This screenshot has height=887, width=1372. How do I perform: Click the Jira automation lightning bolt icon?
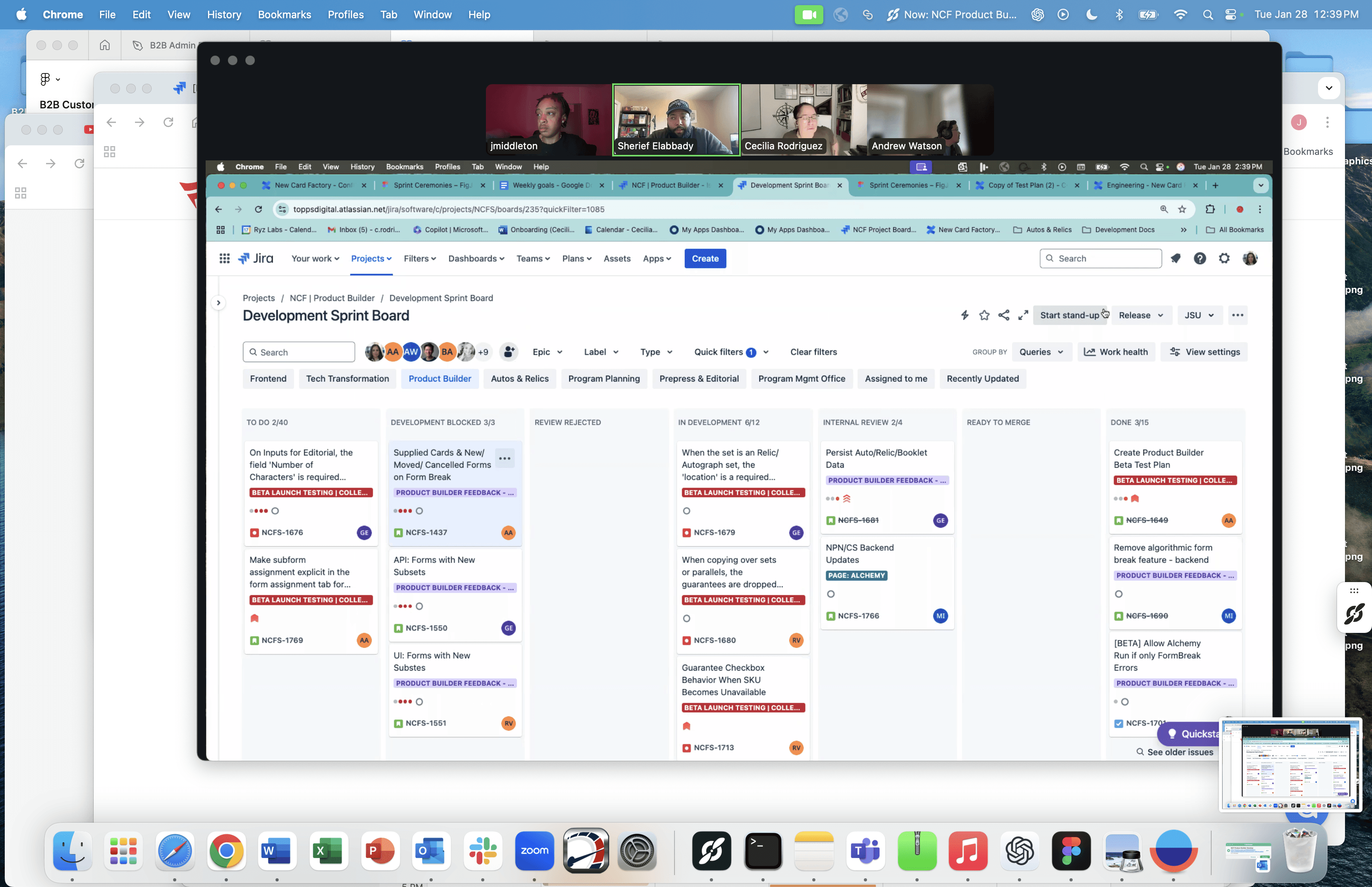964,315
